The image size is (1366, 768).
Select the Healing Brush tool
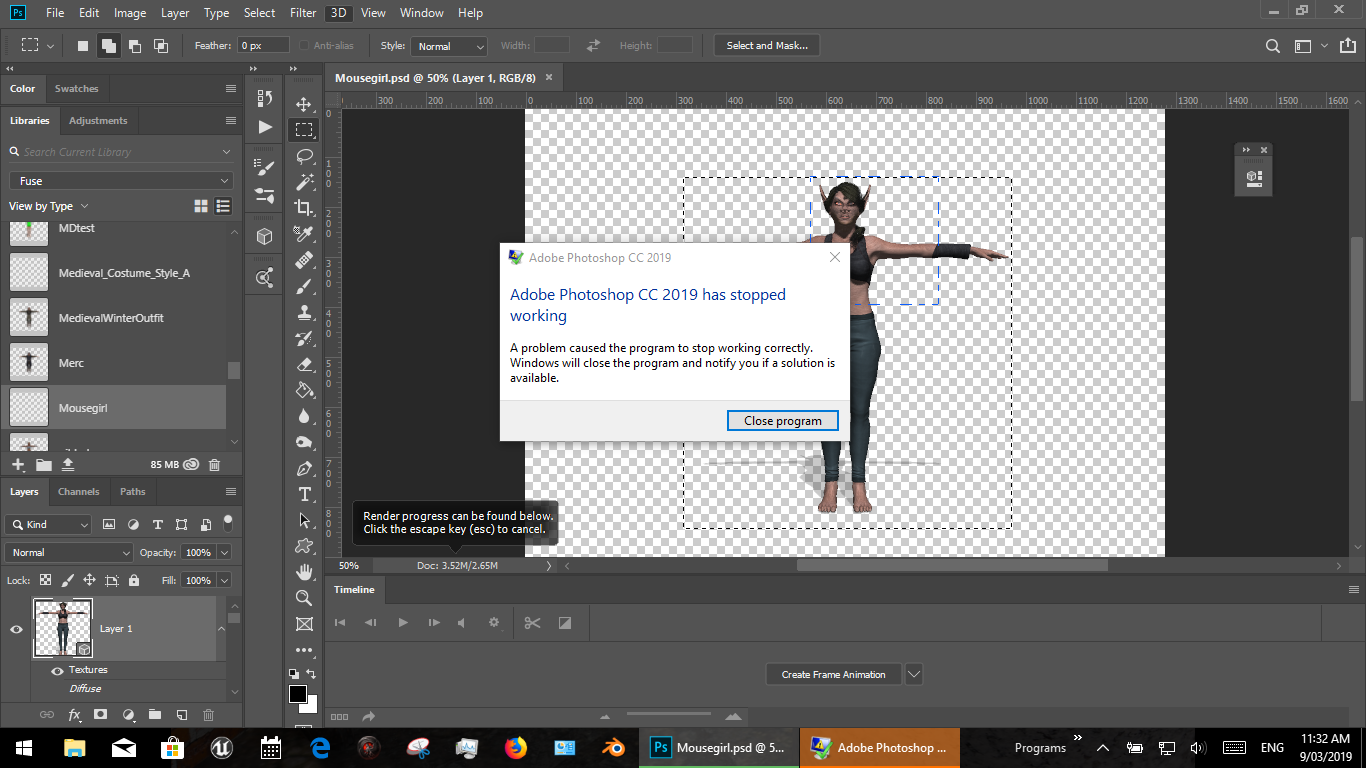tap(304, 260)
